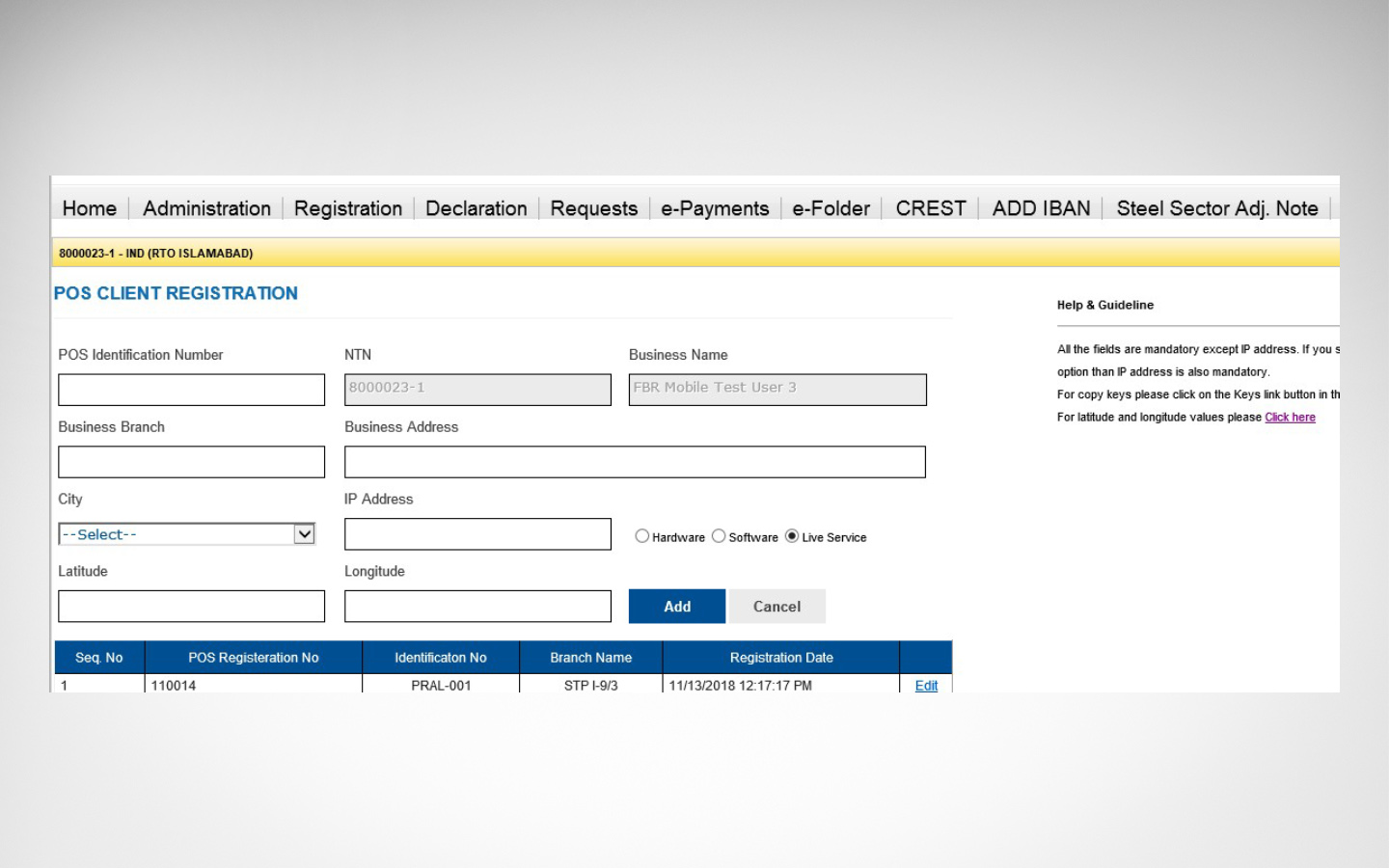This screenshot has height=868, width=1389.
Task: Focus the Business Name field
Action: pyautogui.click(x=777, y=390)
